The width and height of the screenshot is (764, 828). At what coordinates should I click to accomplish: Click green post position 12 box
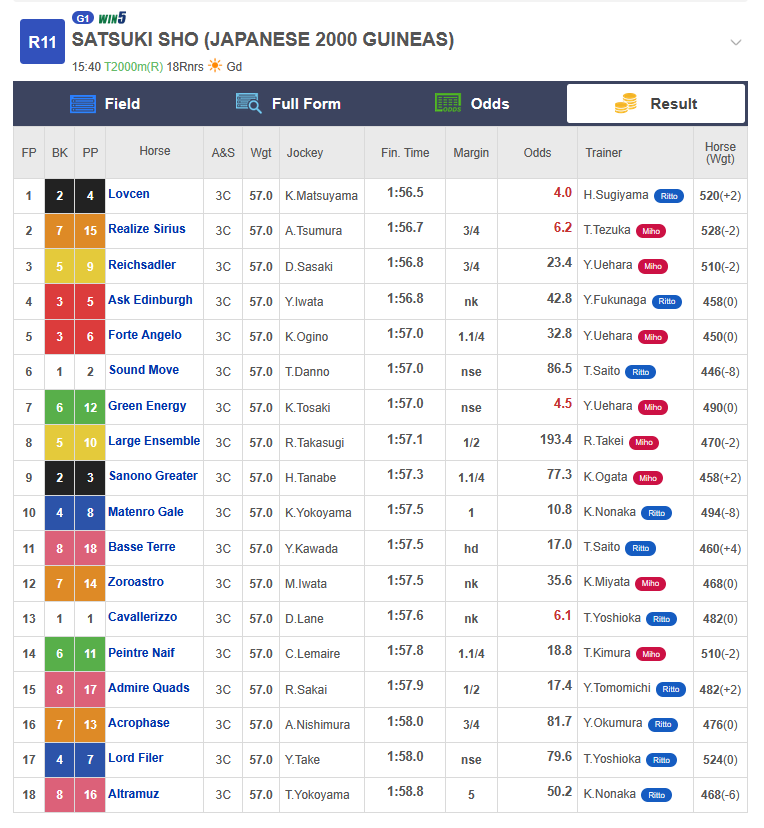point(90,408)
